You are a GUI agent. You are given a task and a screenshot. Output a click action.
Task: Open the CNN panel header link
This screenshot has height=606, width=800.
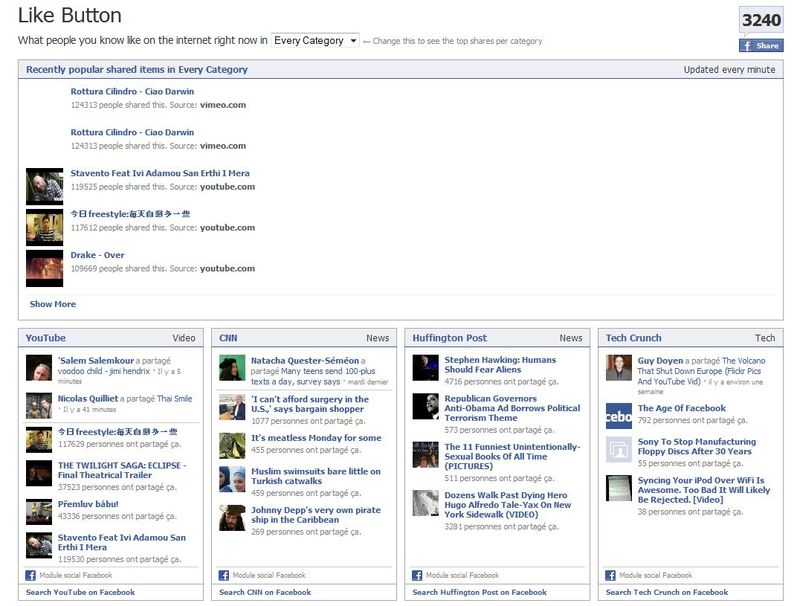tap(228, 338)
